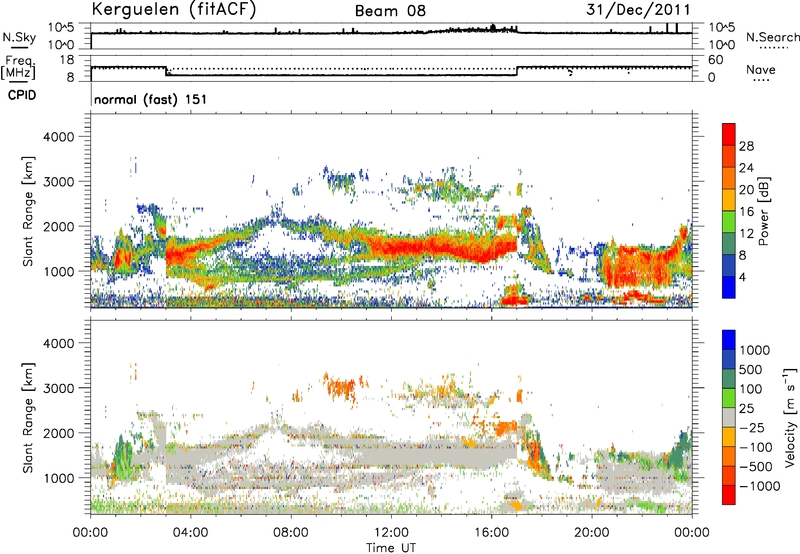This screenshot has width=800, height=554.
Task: Click the 'Nave' legend label
Action: pyautogui.click(x=761, y=69)
